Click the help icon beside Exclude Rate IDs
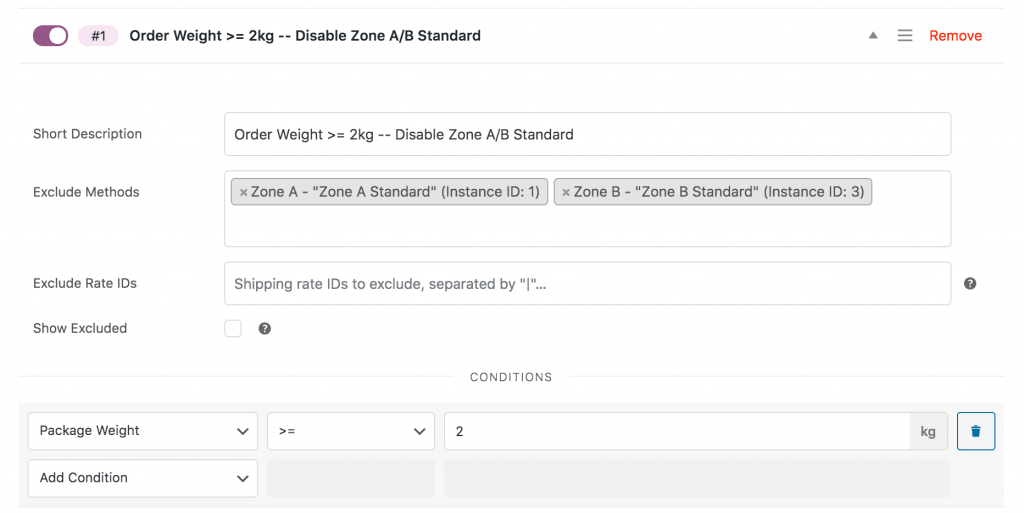The image size is (1024, 513). click(970, 283)
